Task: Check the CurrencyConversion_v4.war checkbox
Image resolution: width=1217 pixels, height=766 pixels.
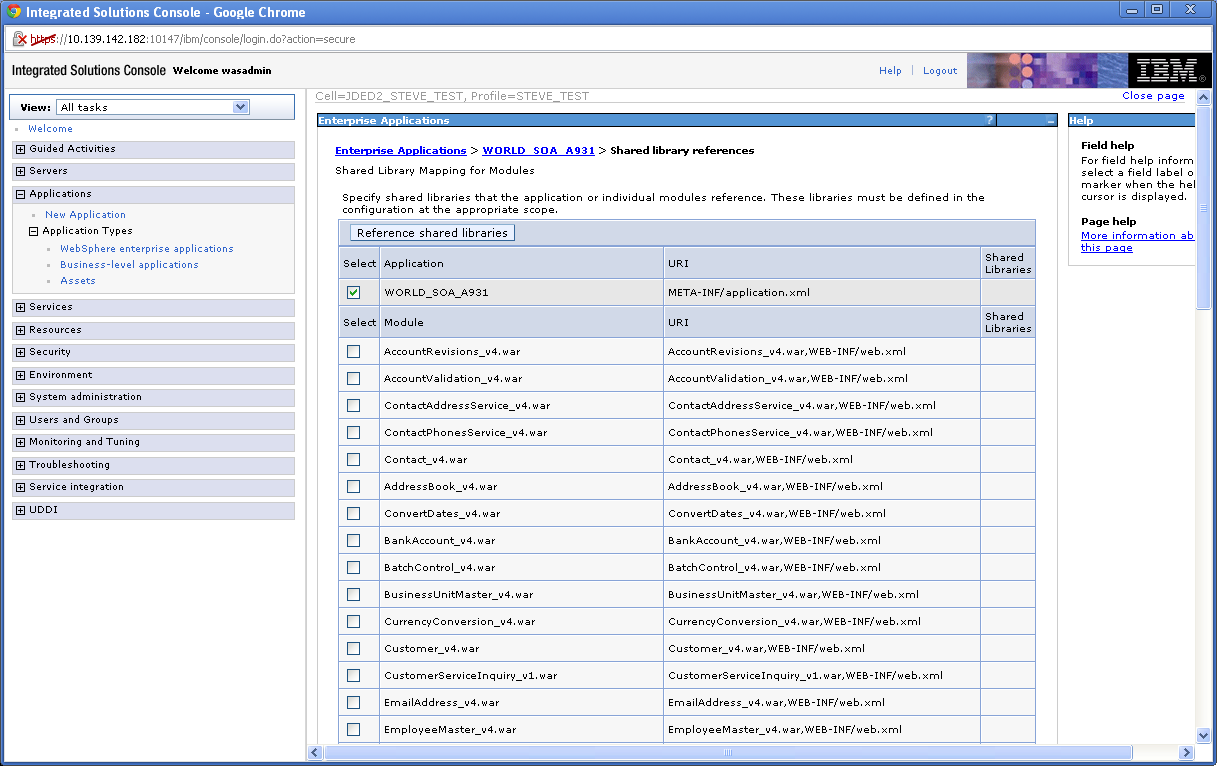Action: click(353, 622)
